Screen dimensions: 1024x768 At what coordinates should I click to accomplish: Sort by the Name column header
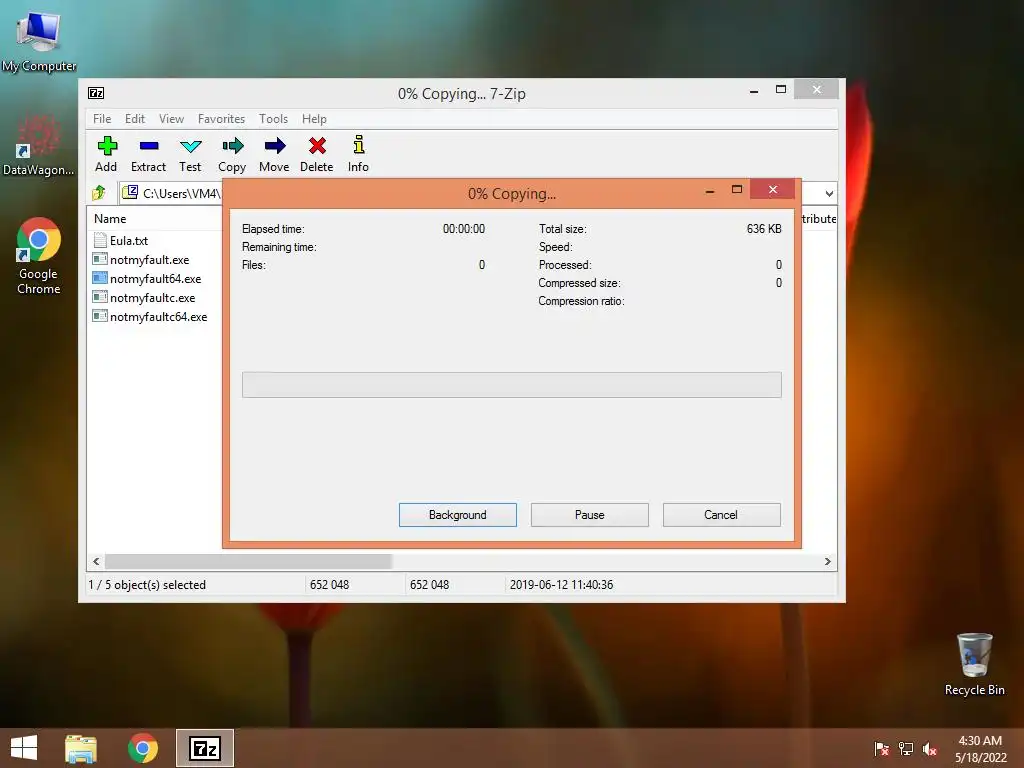[110, 219]
